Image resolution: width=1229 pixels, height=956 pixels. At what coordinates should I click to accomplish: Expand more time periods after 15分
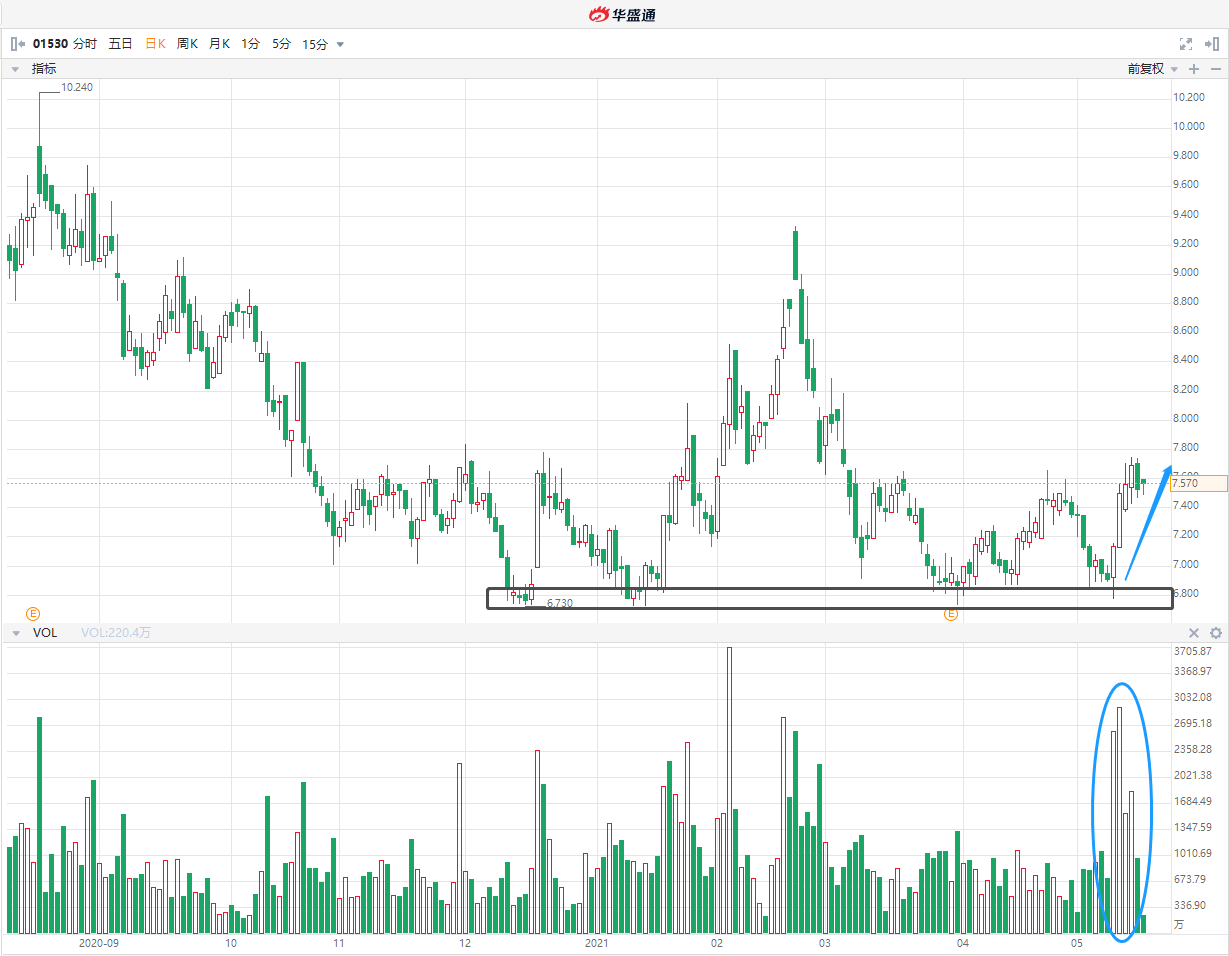point(341,44)
